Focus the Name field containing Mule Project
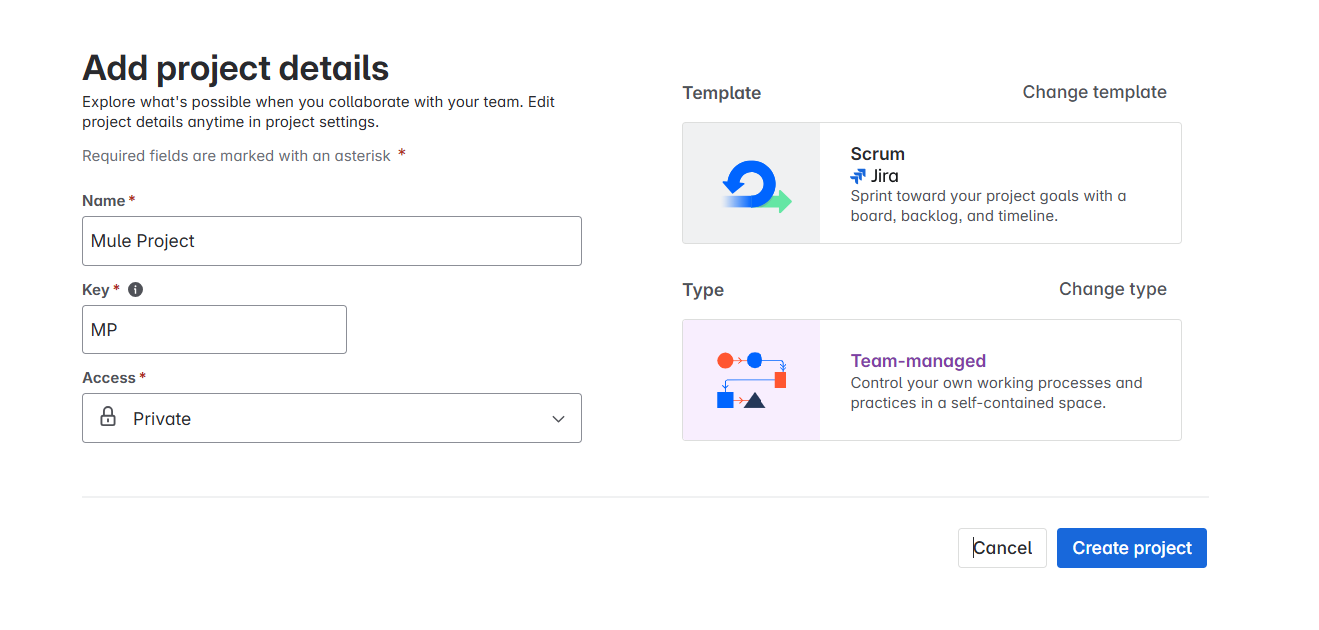Viewport: 1319px width, 630px height. tap(331, 241)
